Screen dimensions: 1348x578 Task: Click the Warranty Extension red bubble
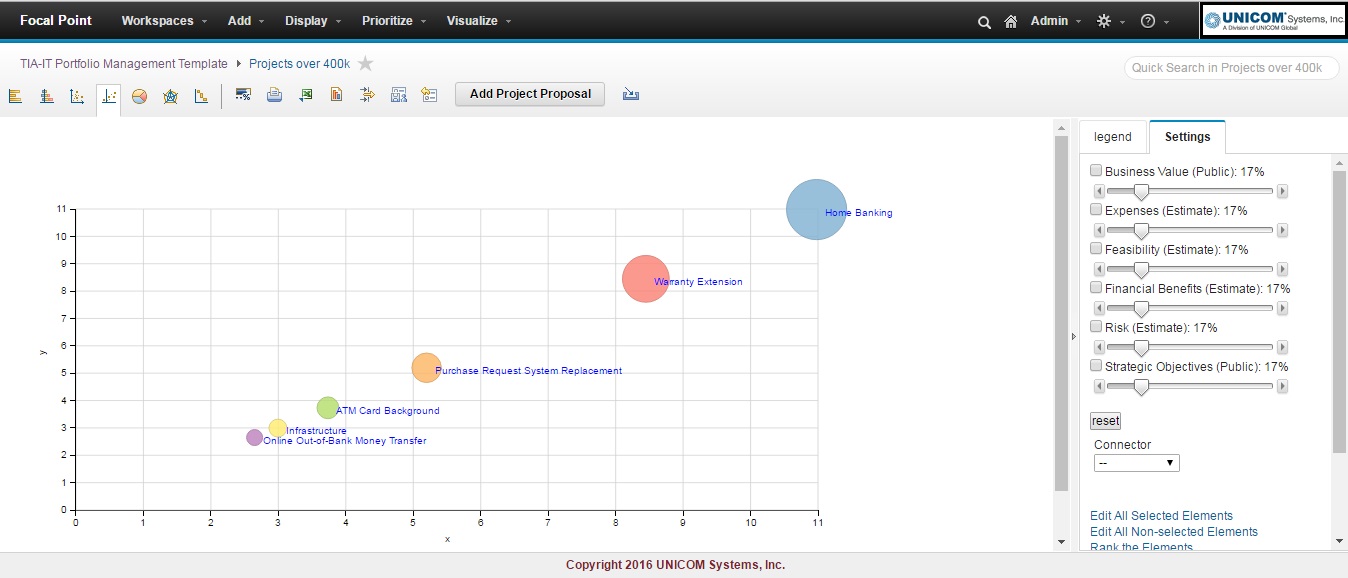tap(645, 279)
